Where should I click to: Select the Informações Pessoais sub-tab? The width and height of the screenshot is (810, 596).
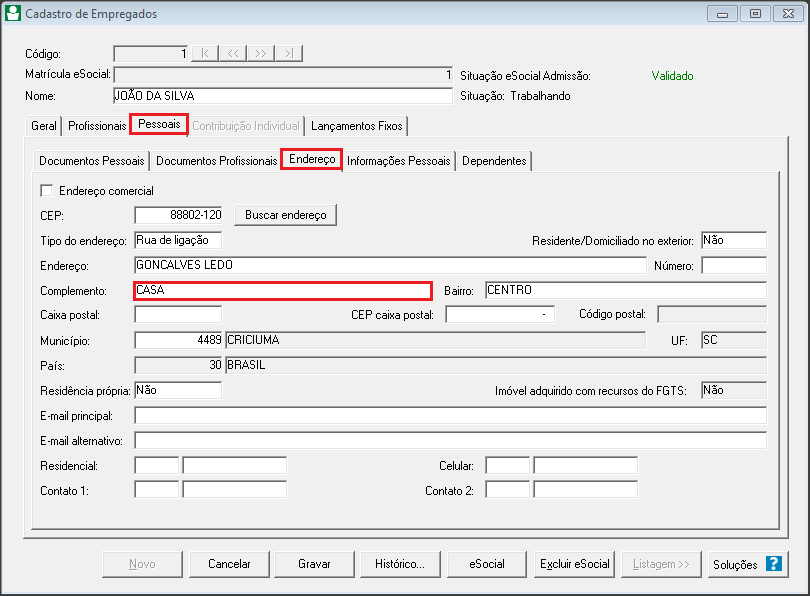399,161
